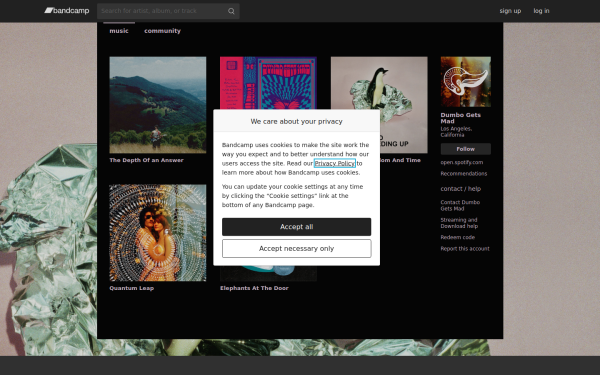Open the psychedelic cassette album cover
600x375 pixels.
click(268, 83)
